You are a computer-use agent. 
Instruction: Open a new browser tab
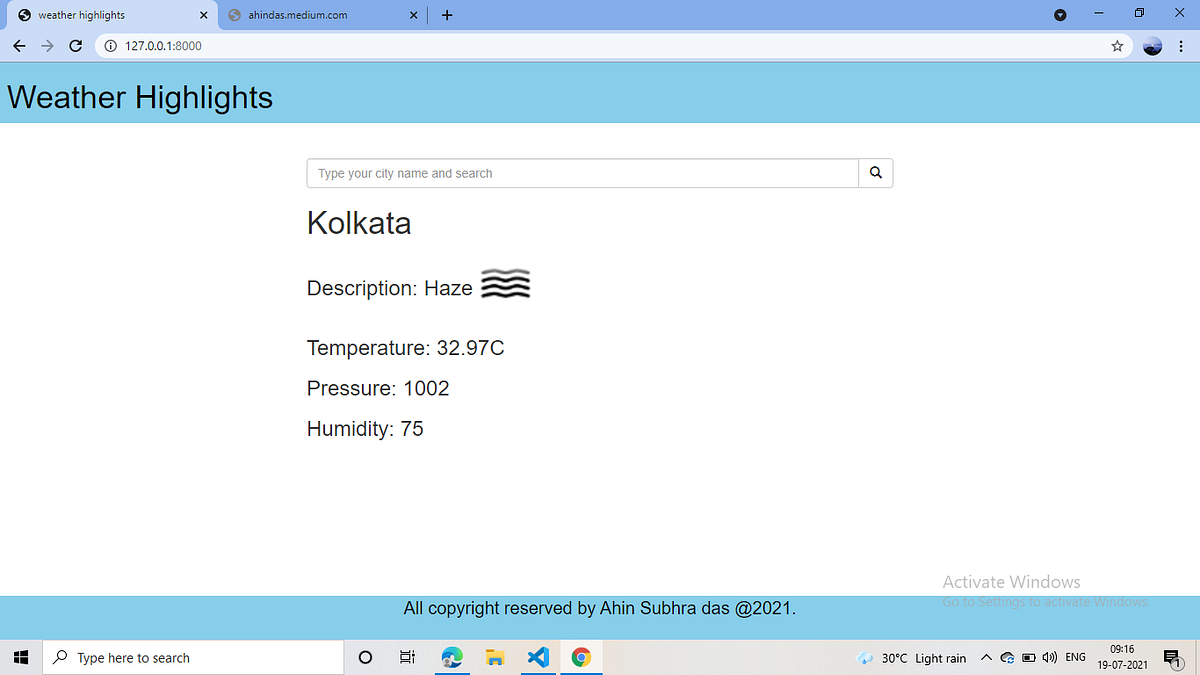(446, 15)
